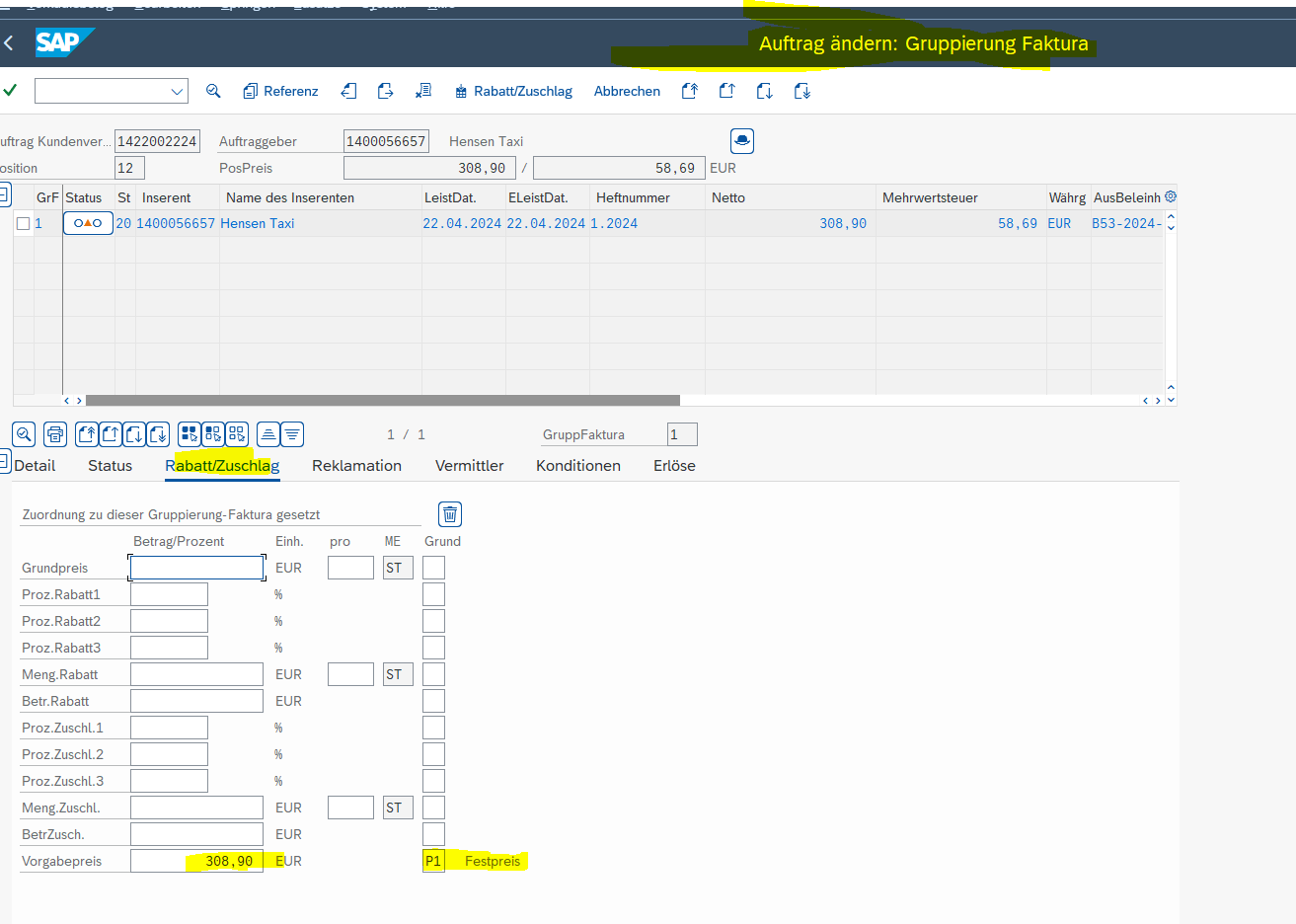Viewport: 1296px width, 924px height.
Task: Click the select all icon in lower toolbar
Action: [x=190, y=434]
